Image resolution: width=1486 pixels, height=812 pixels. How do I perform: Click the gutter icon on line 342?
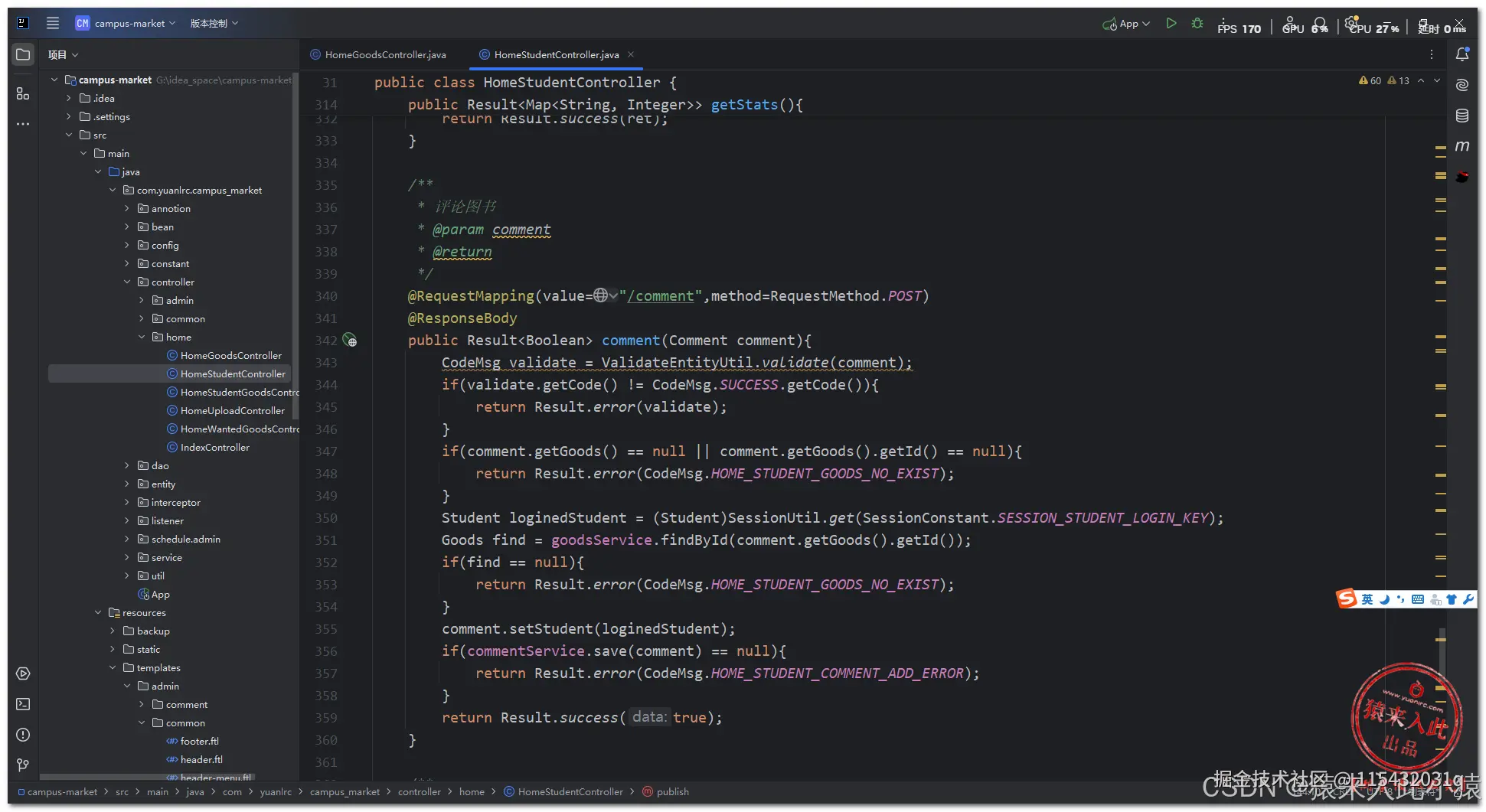pos(350,340)
